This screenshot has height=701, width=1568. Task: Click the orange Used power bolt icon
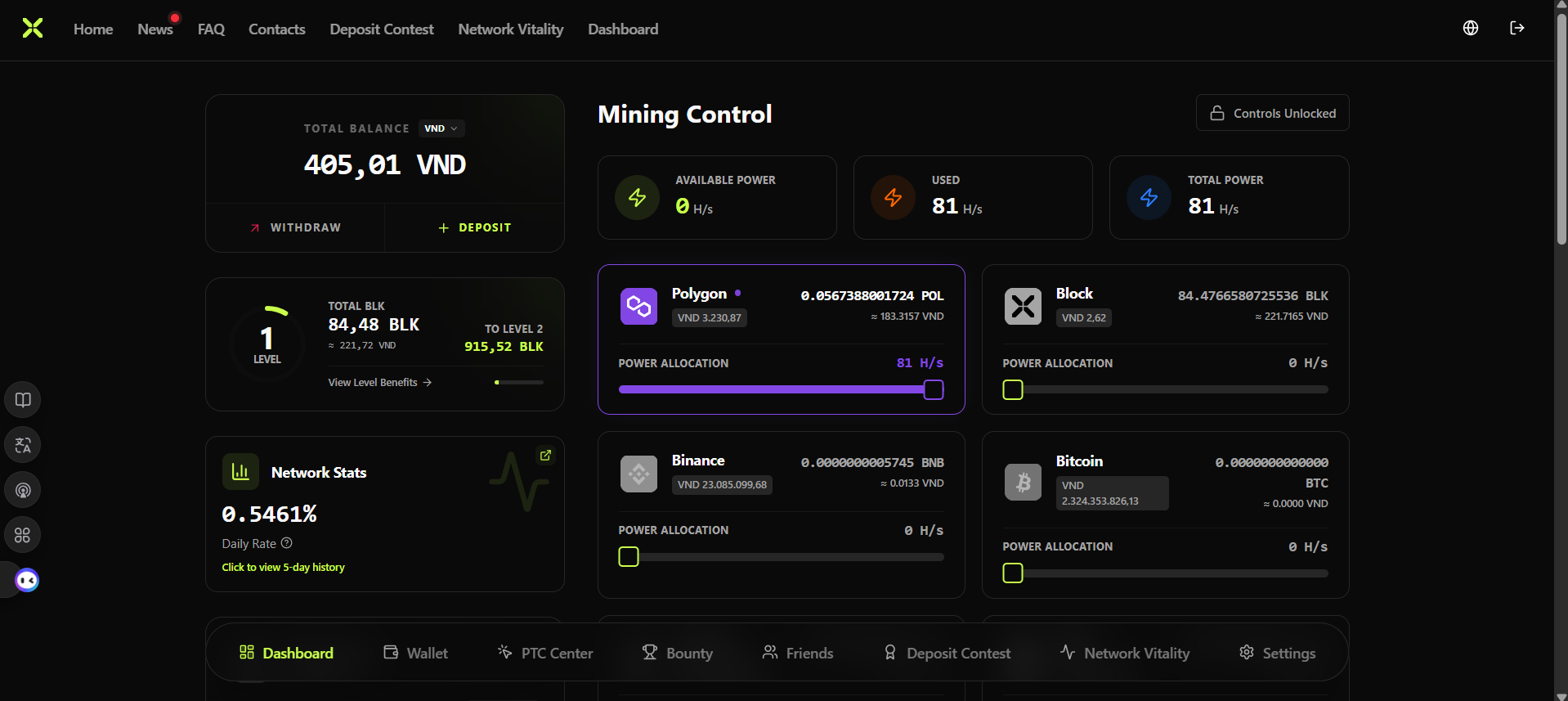pos(893,197)
